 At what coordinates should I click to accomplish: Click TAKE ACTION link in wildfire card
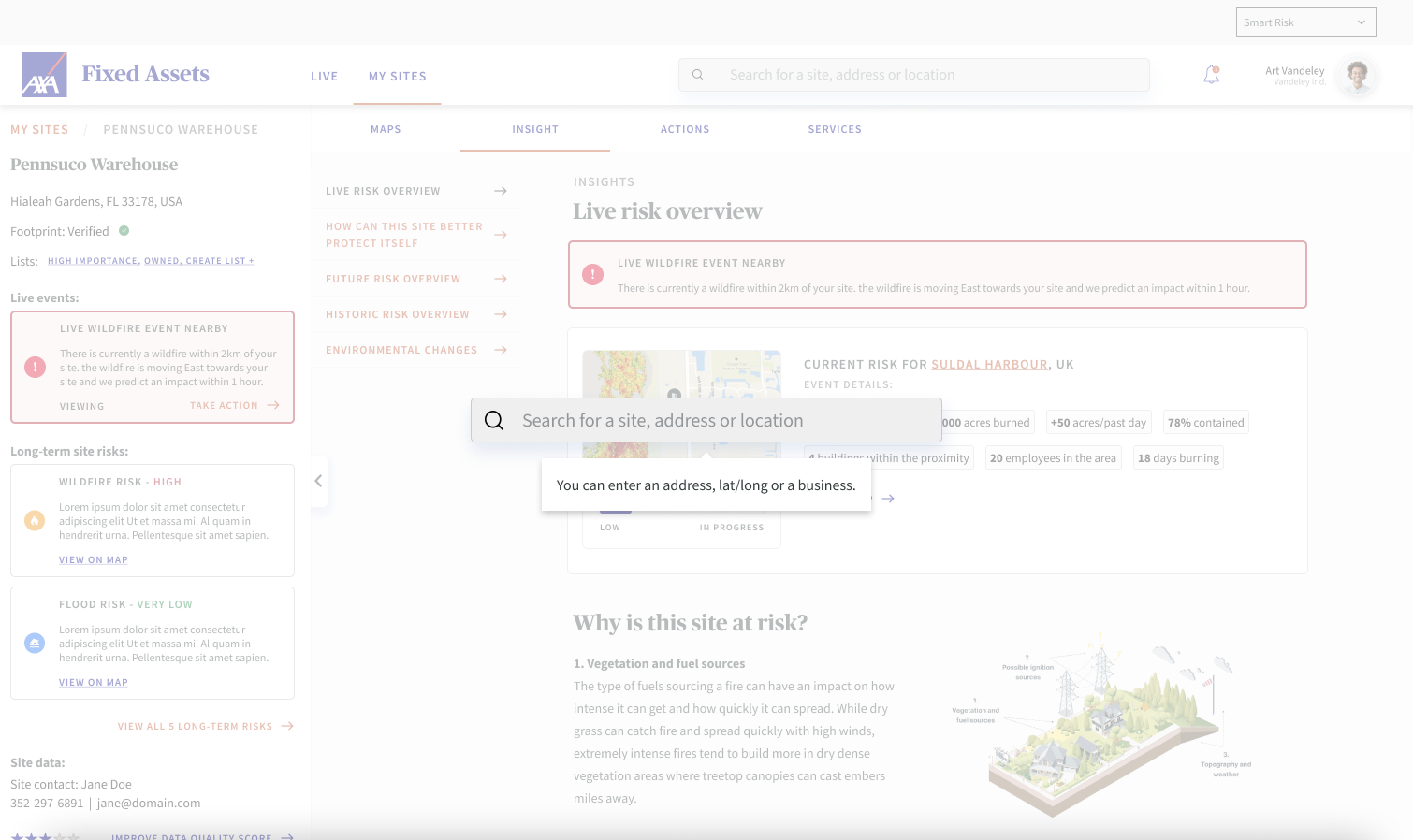(x=224, y=406)
